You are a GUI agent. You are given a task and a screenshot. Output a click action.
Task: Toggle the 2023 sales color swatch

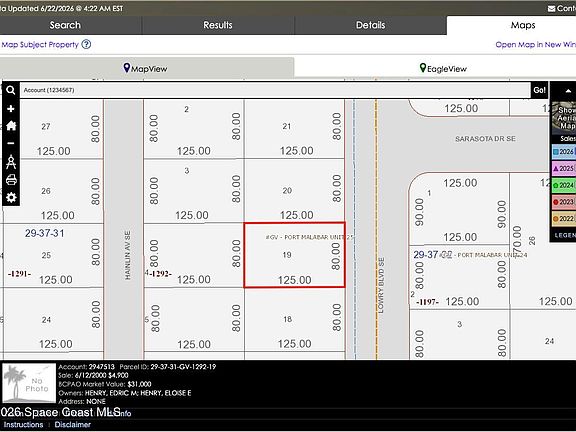pos(564,202)
